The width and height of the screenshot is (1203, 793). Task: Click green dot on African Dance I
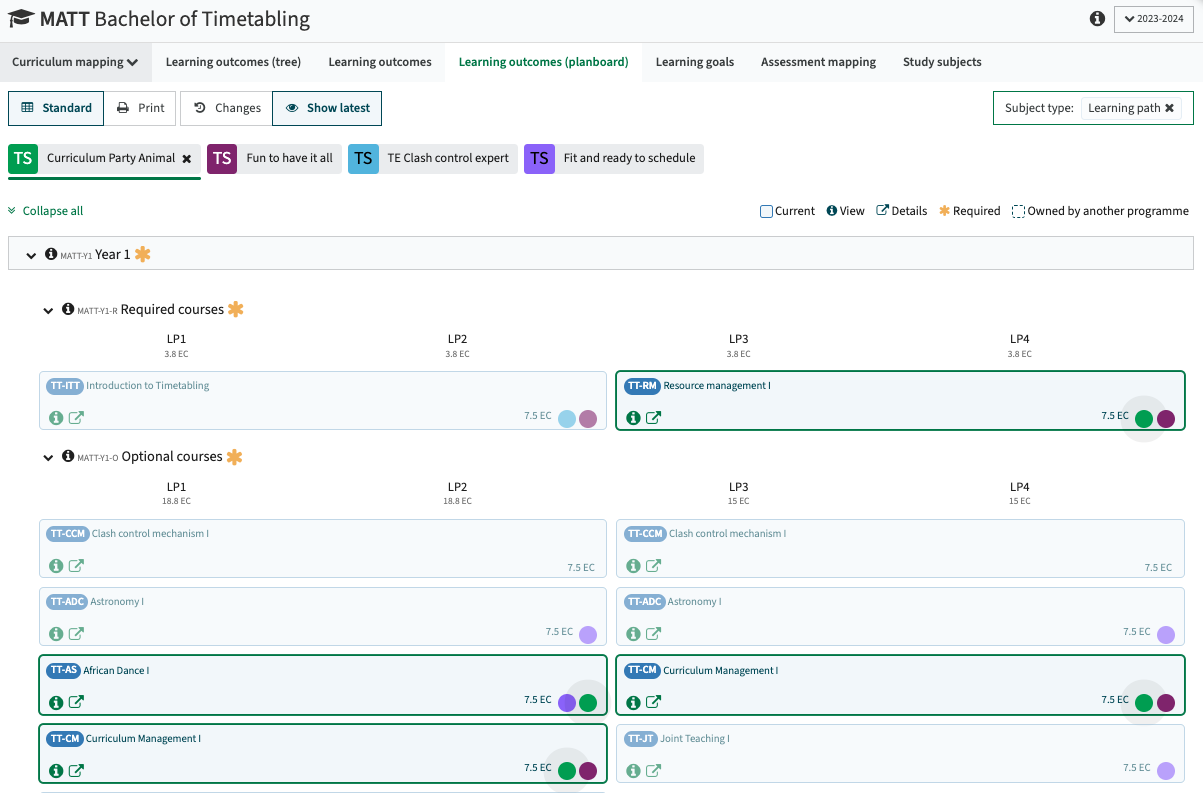pos(588,703)
